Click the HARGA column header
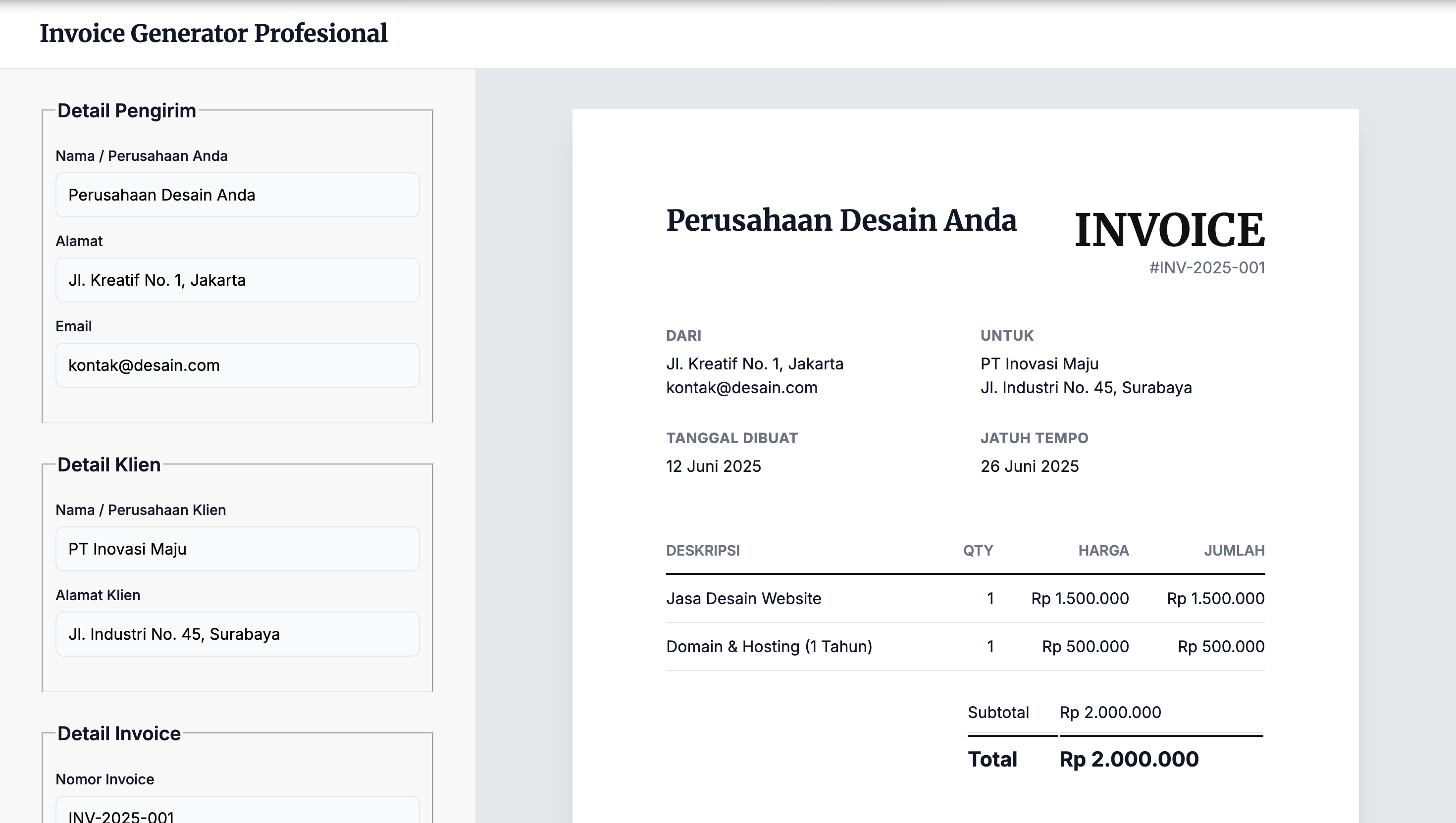Screen dimensions: 1456x823 click(1103, 551)
